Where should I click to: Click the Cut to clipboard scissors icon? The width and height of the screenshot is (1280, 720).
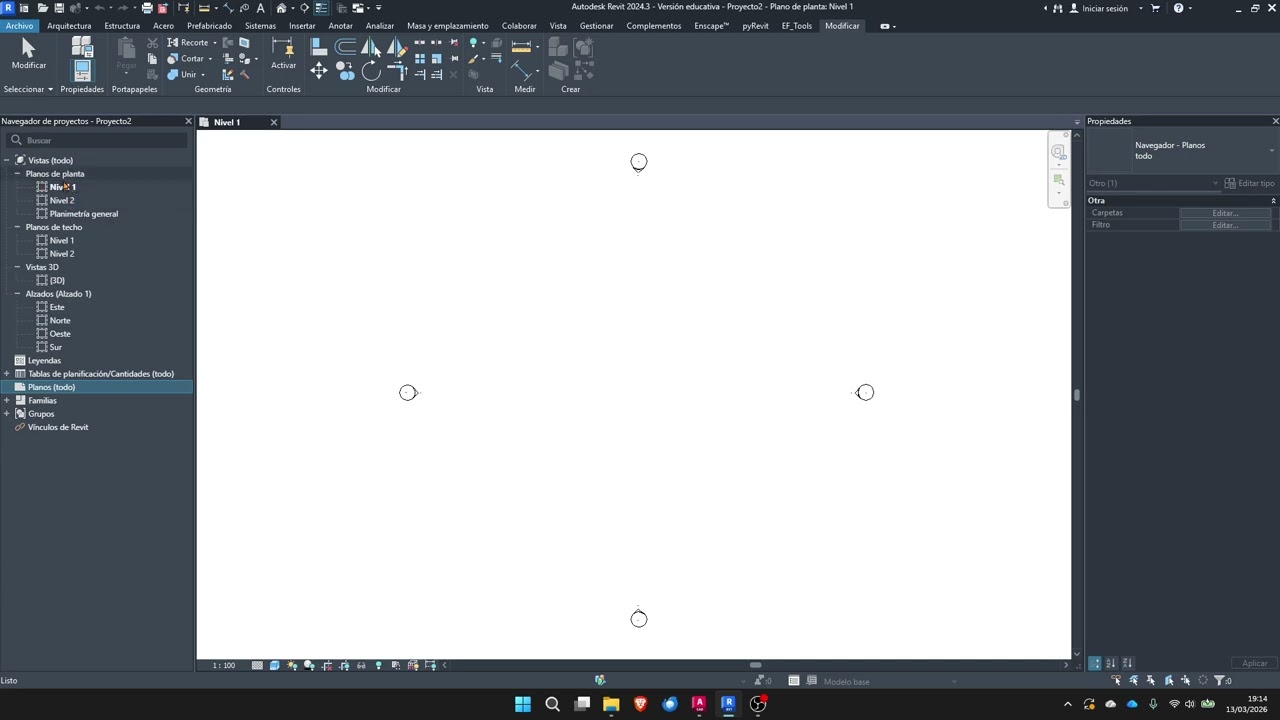[152, 43]
